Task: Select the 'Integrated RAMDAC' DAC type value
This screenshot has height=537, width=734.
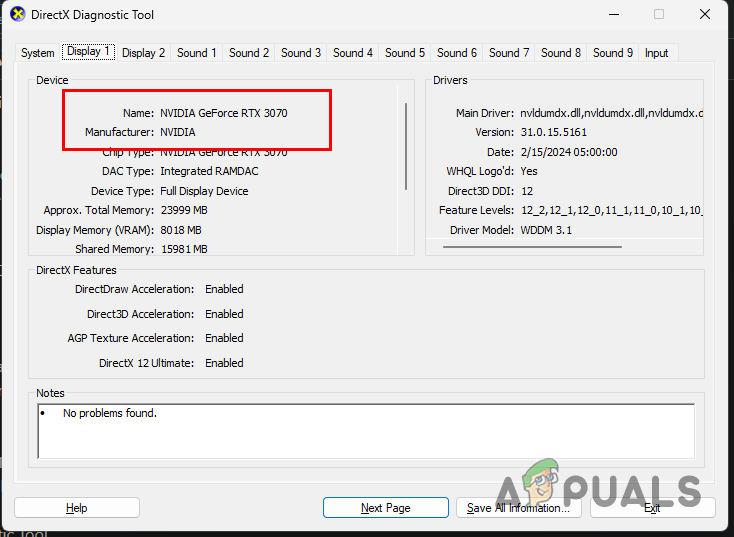Action: pyautogui.click(x=209, y=171)
